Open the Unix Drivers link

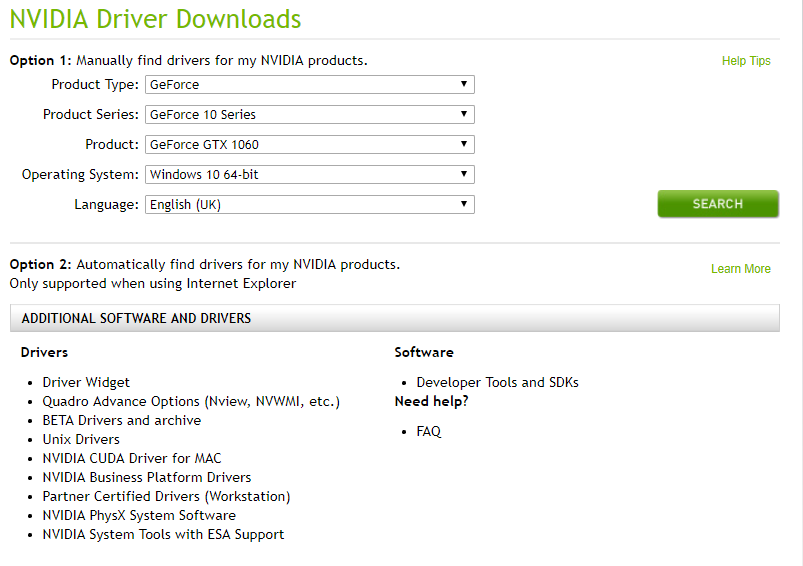tap(81, 439)
